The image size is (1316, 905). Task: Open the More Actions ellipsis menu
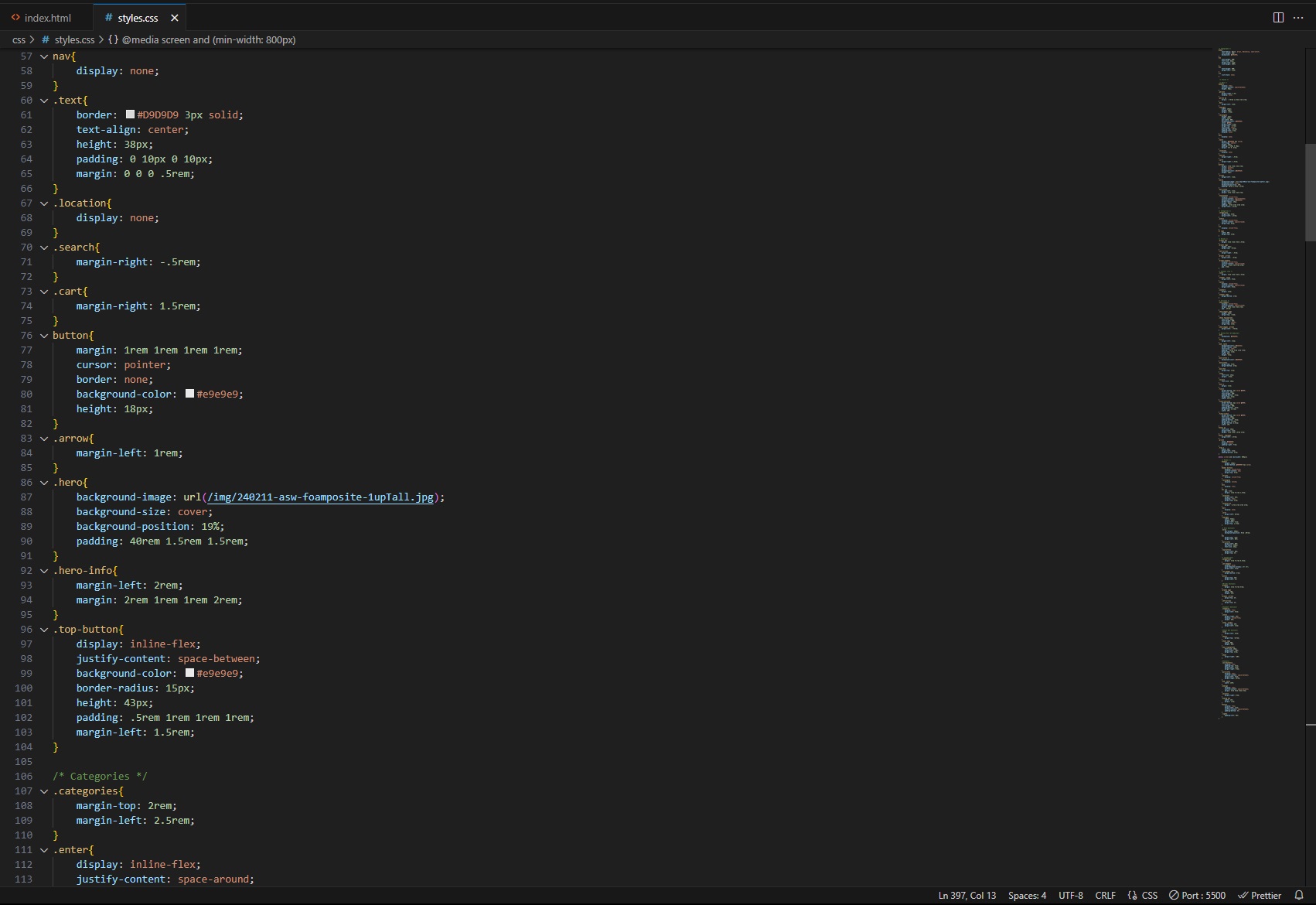(x=1298, y=17)
